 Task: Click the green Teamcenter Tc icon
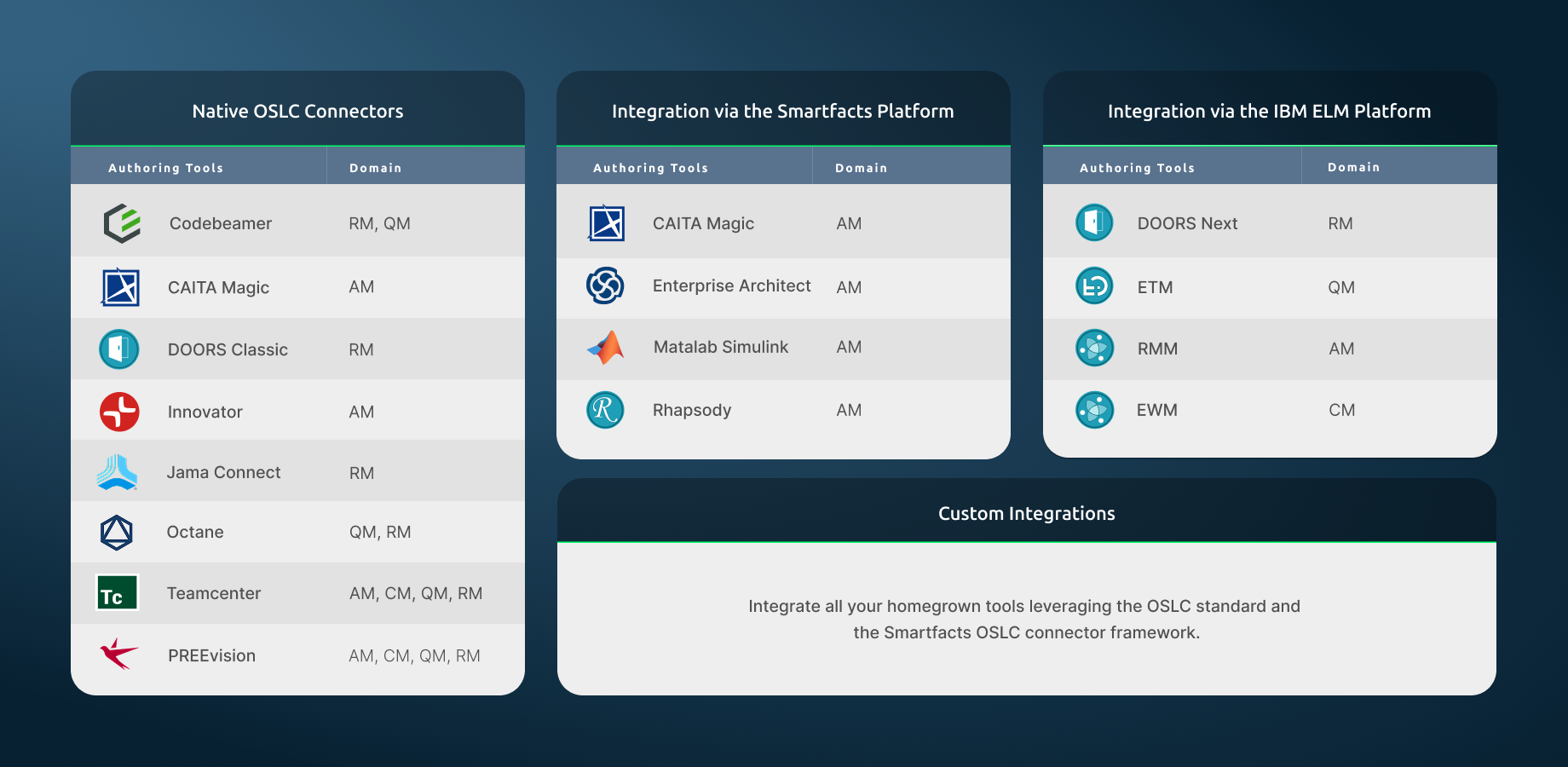pos(117,592)
